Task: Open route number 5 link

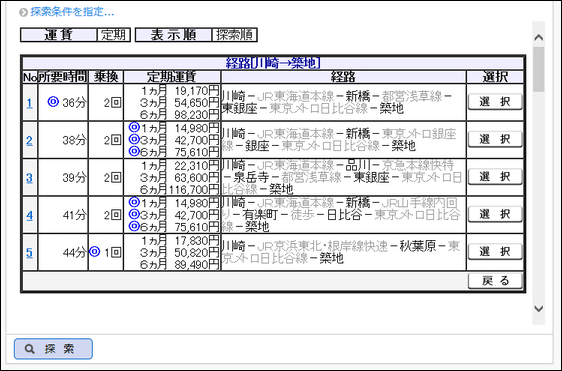Action: (x=29, y=253)
